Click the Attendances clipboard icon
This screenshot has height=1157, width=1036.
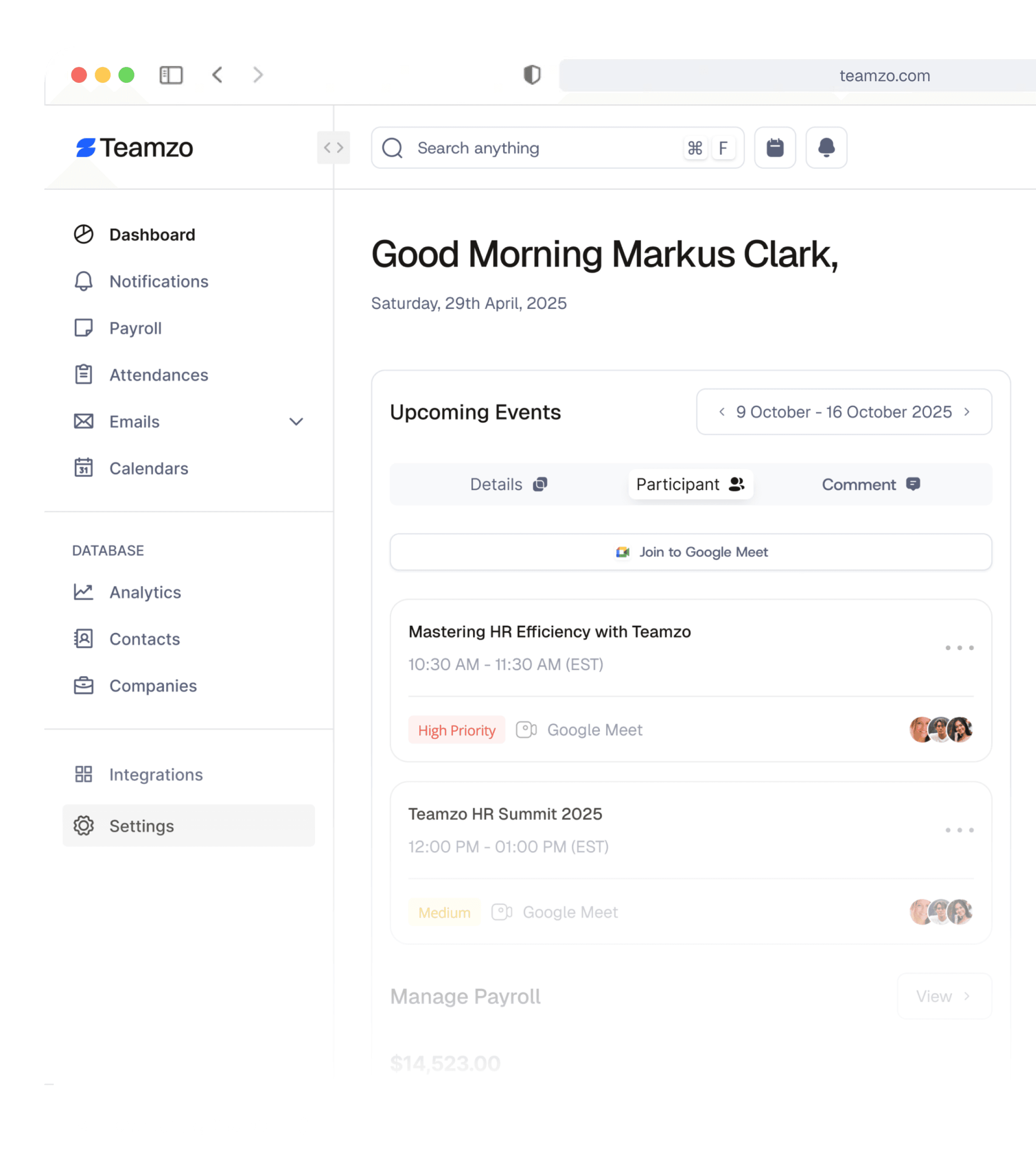coord(84,374)
